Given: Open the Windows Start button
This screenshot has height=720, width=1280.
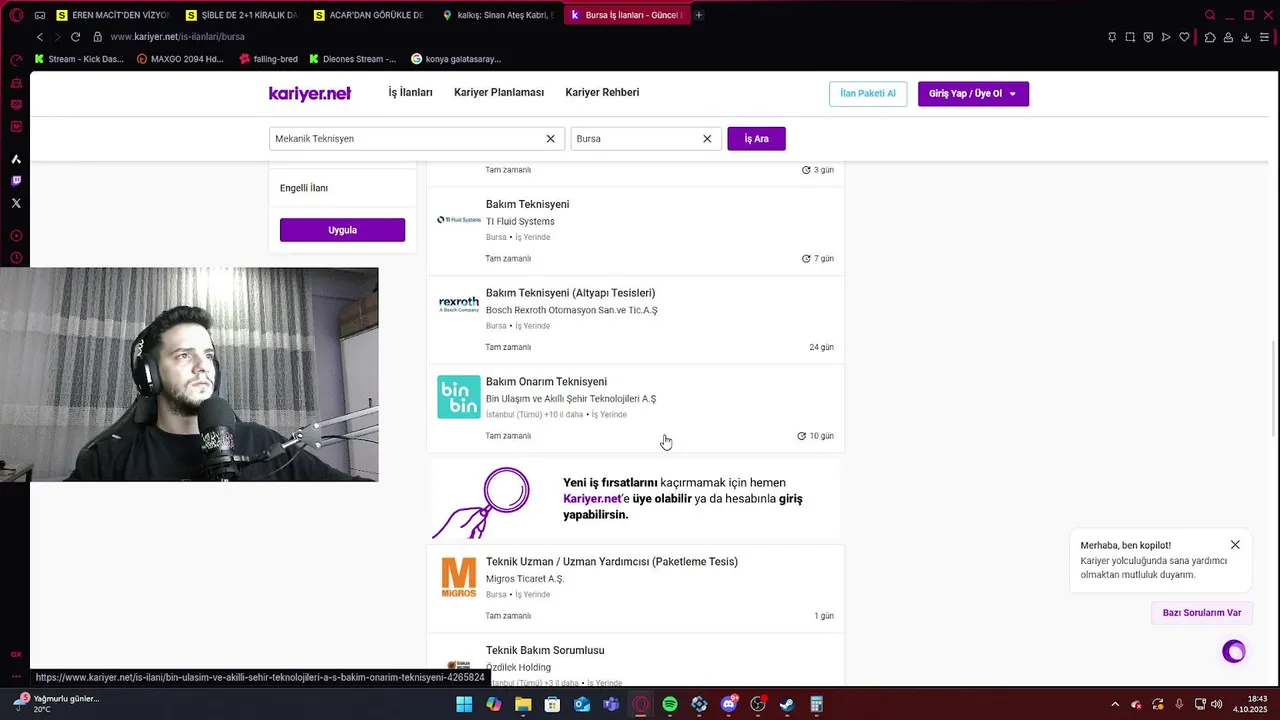Looking at the screenshot, I should pyautogui.click(x=464, y=705).
